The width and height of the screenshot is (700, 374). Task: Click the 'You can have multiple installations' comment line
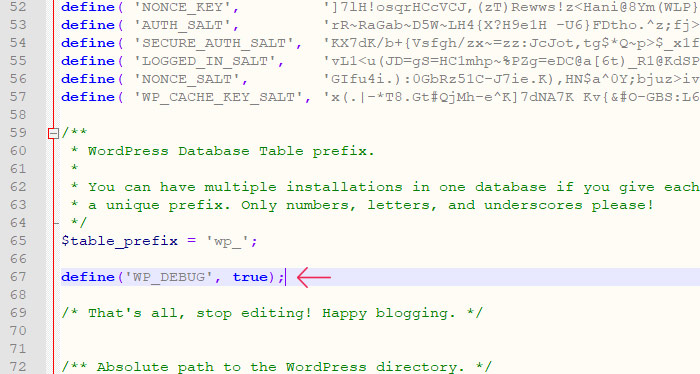pos(384,187)
